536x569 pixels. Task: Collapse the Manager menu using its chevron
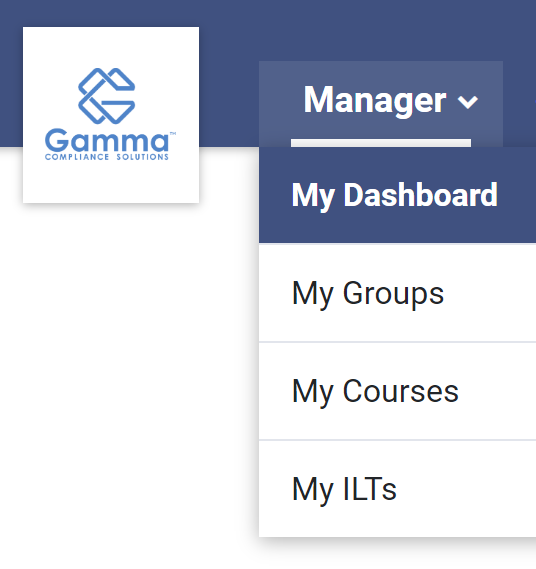(468, 102)
